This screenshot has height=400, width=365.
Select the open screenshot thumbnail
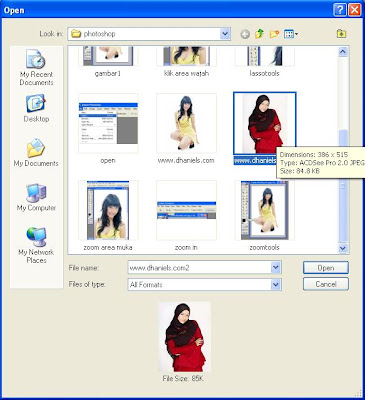[x=108, y=123]
